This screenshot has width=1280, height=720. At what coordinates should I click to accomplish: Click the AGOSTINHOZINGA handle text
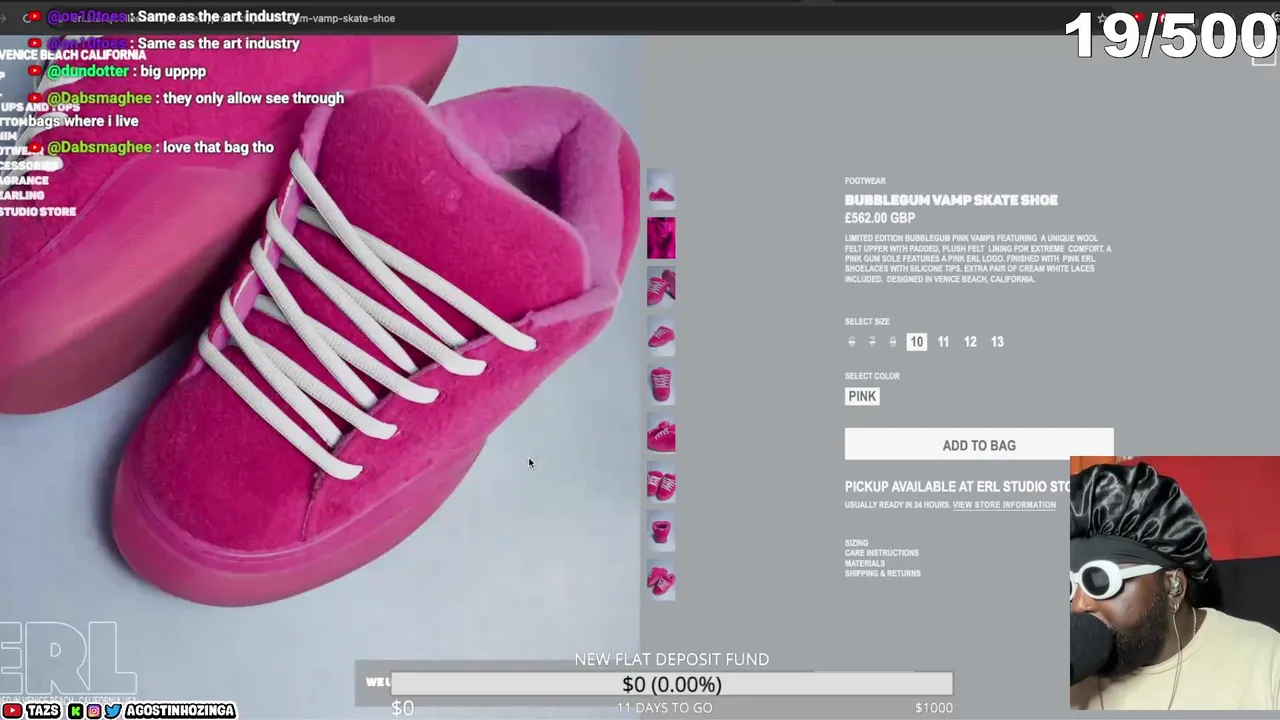(179, 711)
